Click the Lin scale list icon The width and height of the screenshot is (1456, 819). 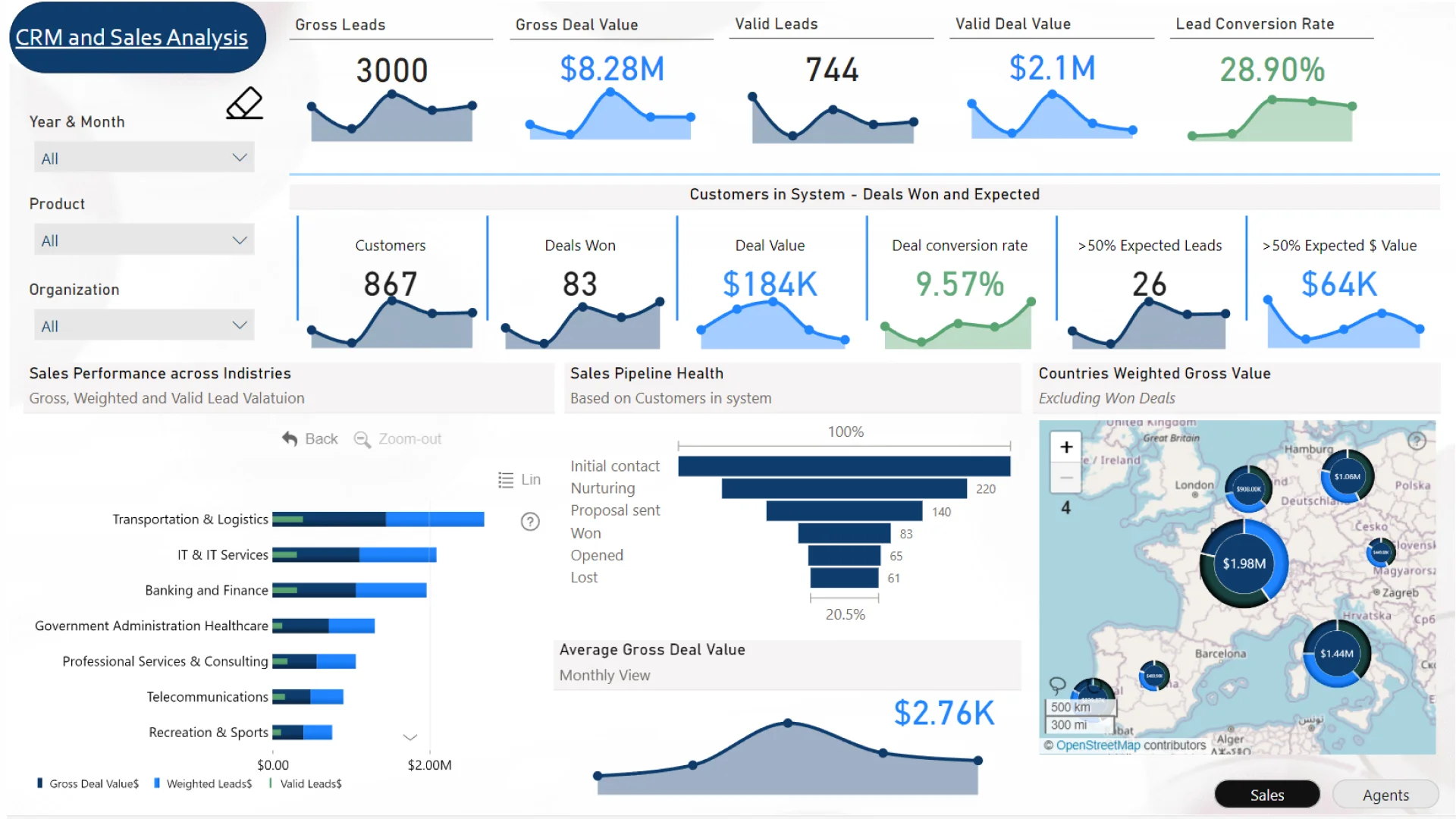click(506, 480)
